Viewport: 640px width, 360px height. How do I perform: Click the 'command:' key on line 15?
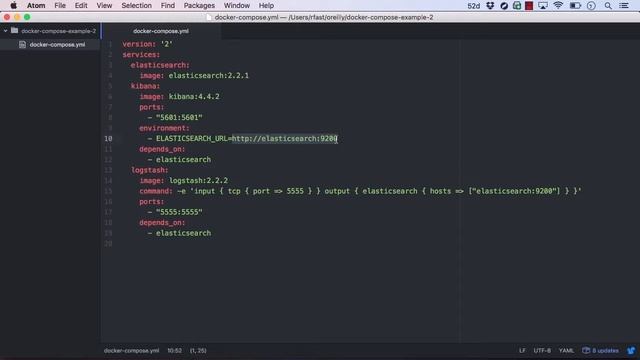pyautogui.click(x=156, y=191)
